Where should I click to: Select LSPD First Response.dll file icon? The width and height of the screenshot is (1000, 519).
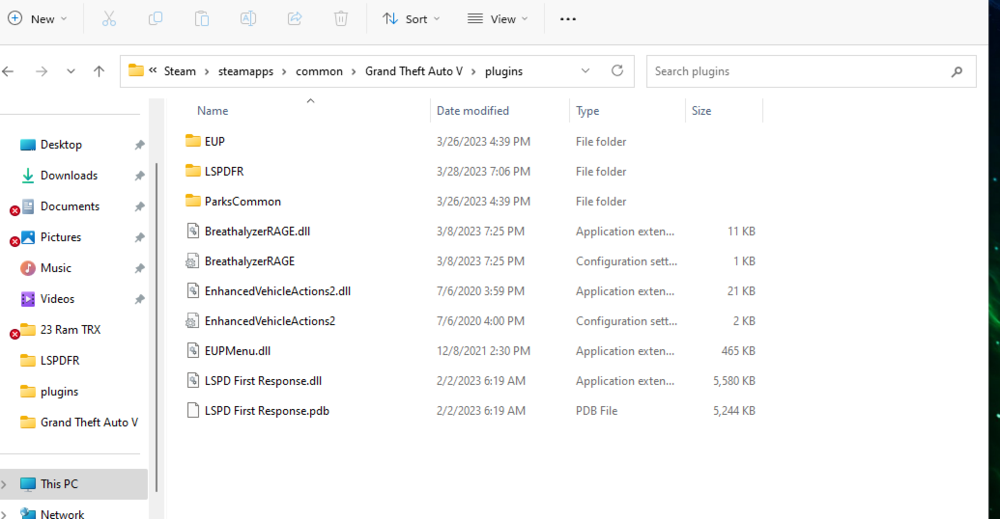pyautogui.click(x=193, y=381)
